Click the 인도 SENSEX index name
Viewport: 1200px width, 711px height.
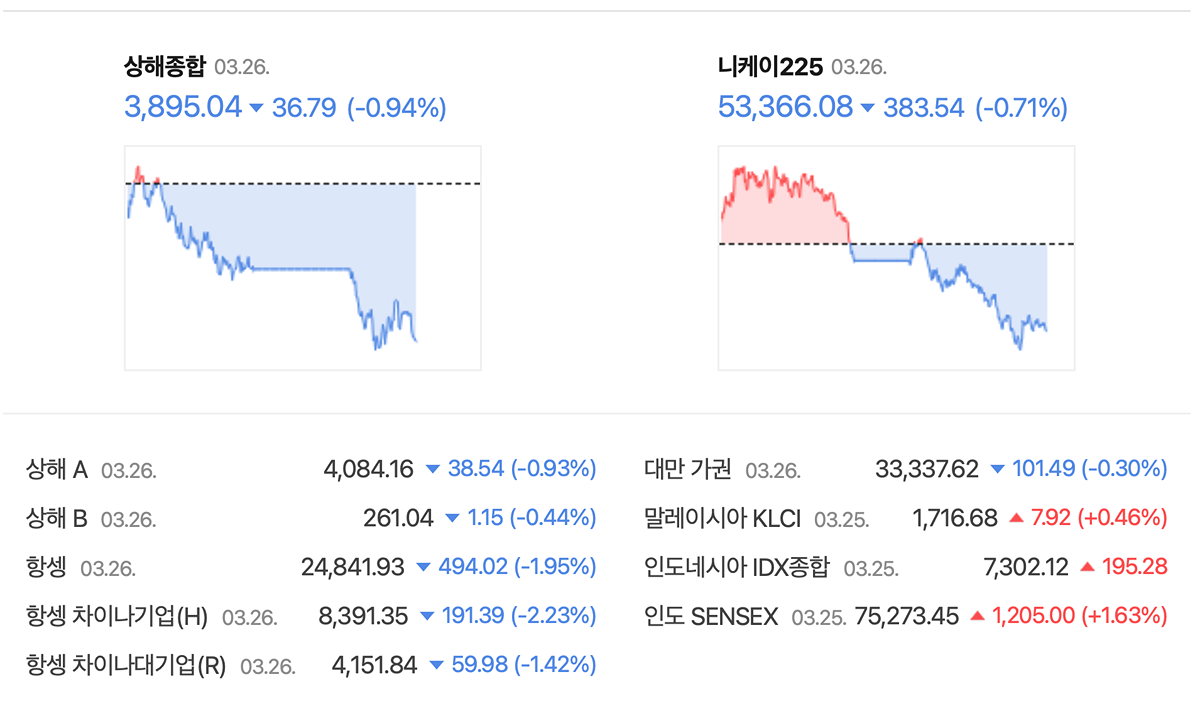click(711, 617)
